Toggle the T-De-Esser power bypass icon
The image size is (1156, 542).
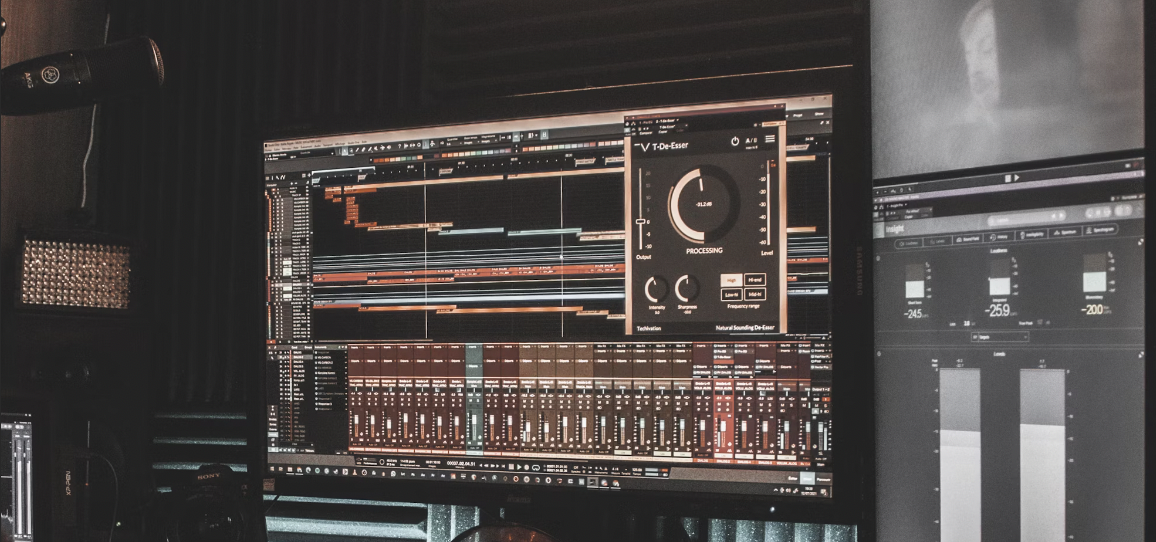pyautogui.click(x=735, y=141)
